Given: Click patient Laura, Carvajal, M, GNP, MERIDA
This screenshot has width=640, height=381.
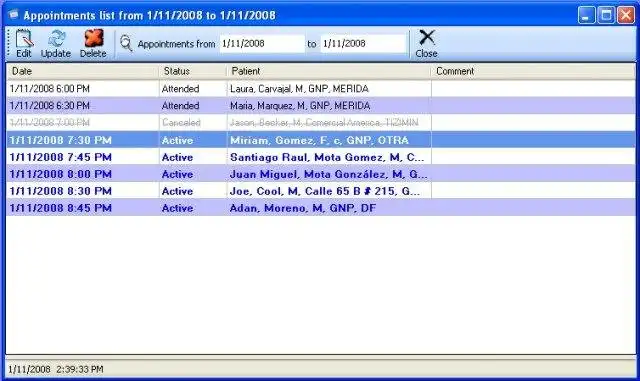Looking at the screenshot, I should [299, 89].
